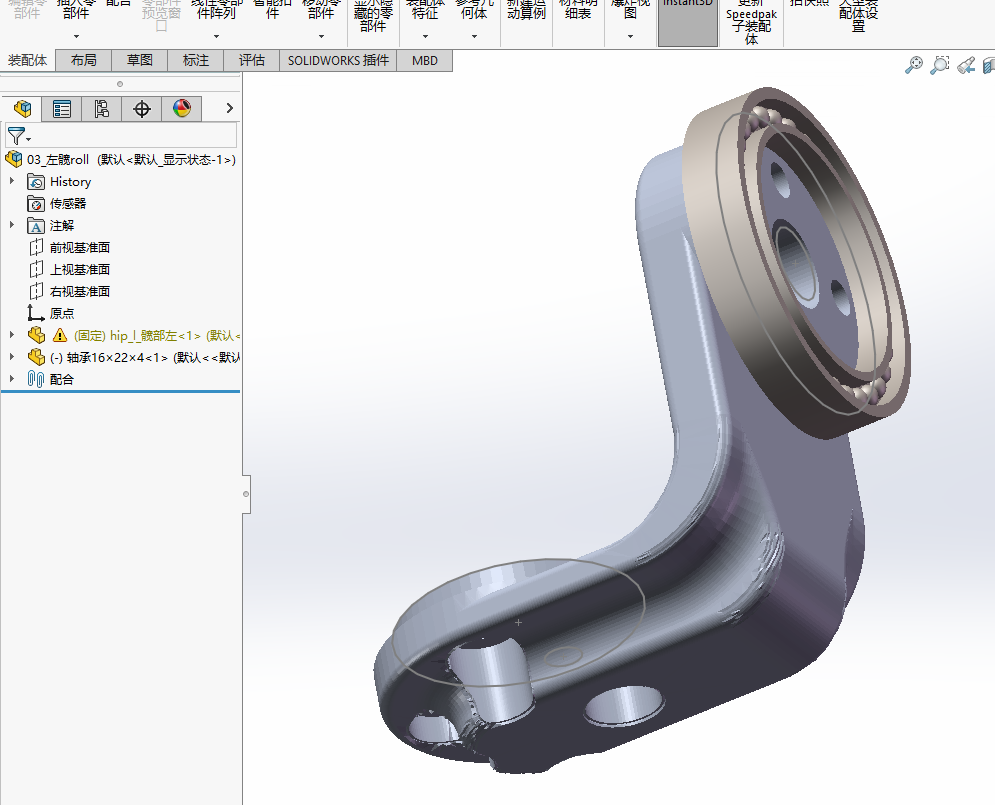Click 新建运动算例 command
The image size is (995, 805).
[x=527, y=10]
